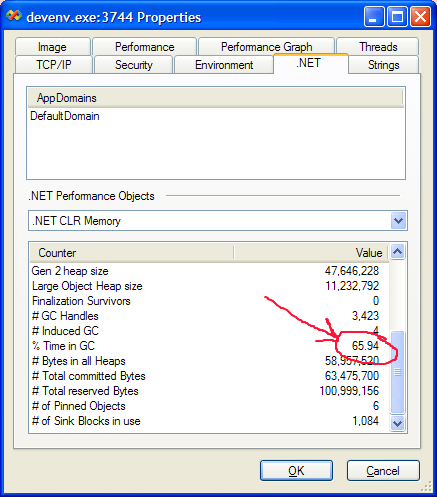437x497 pixels.
Task: Select the .NET tab
Action: (x=311, y=63)
